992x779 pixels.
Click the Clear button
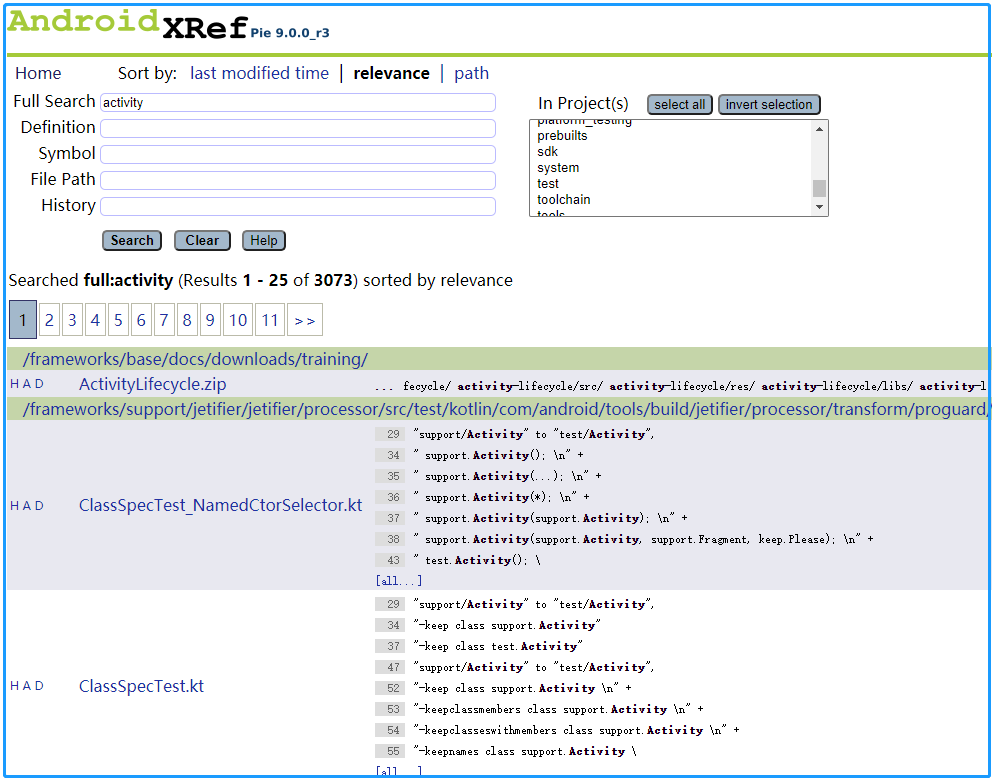(202, 240)
